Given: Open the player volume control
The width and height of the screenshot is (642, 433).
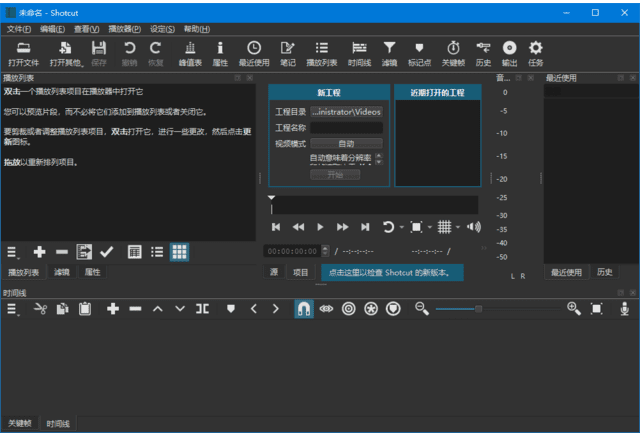Looking at the screenshot, I should (474, 227).
